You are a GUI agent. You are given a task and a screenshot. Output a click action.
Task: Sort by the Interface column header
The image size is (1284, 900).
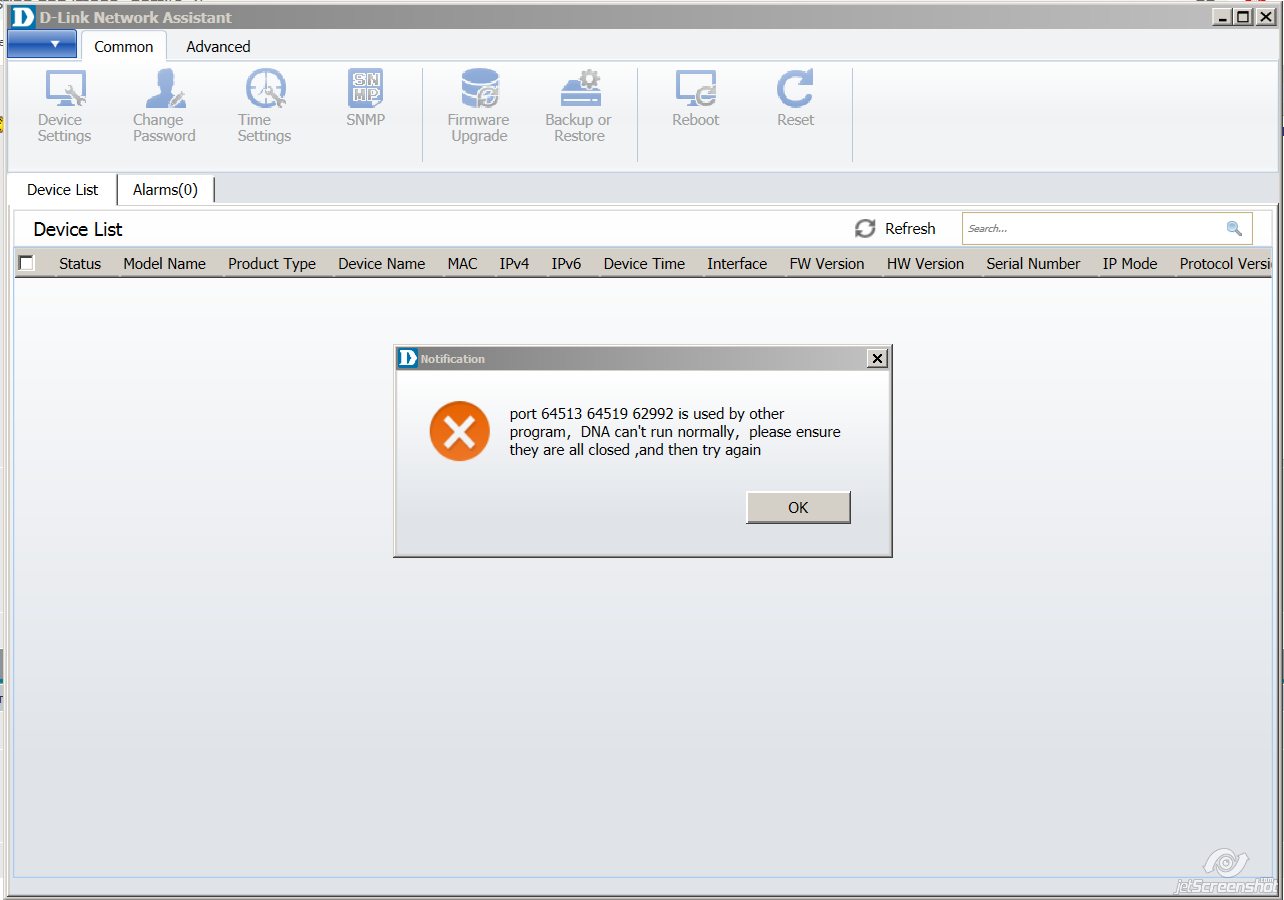[737, 264]
